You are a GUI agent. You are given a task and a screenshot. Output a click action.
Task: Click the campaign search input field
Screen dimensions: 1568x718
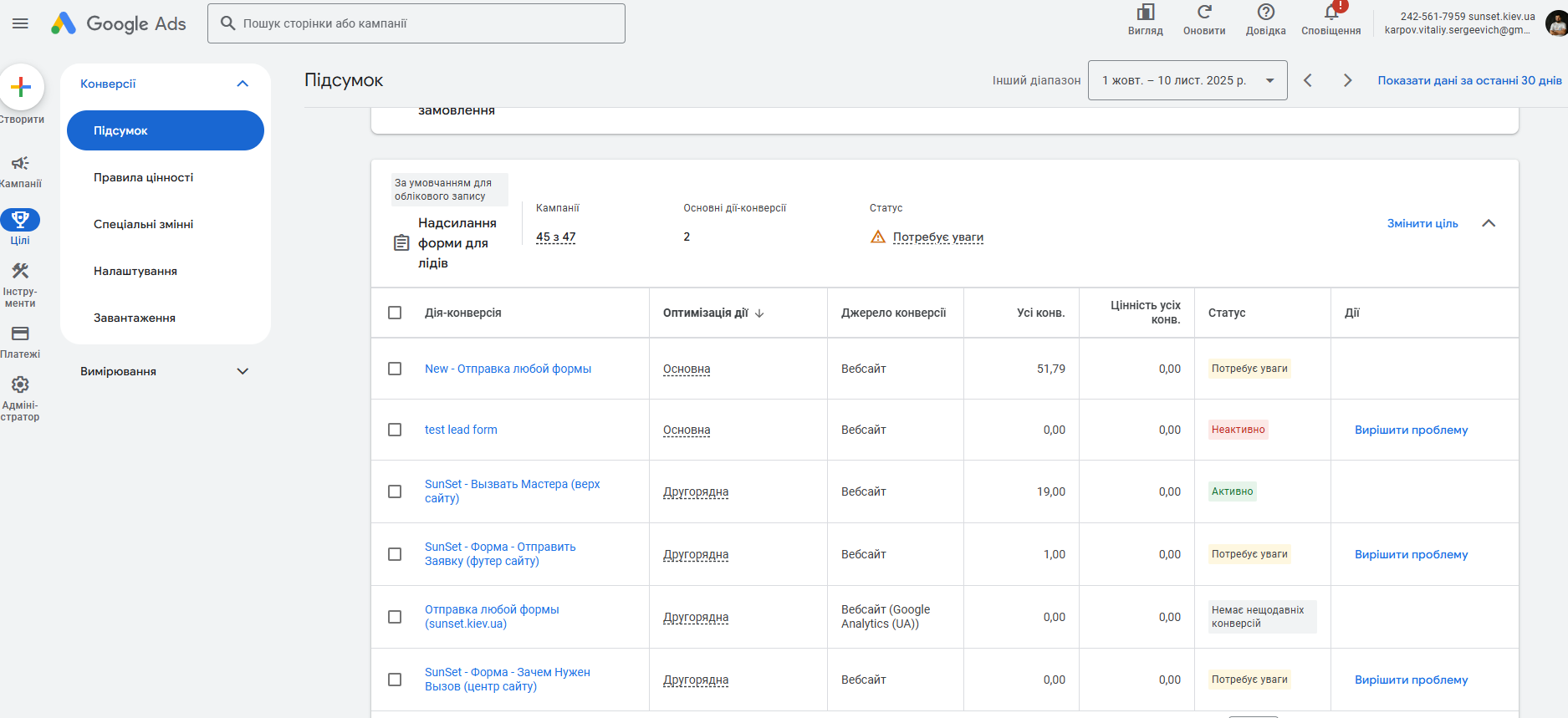426,23
